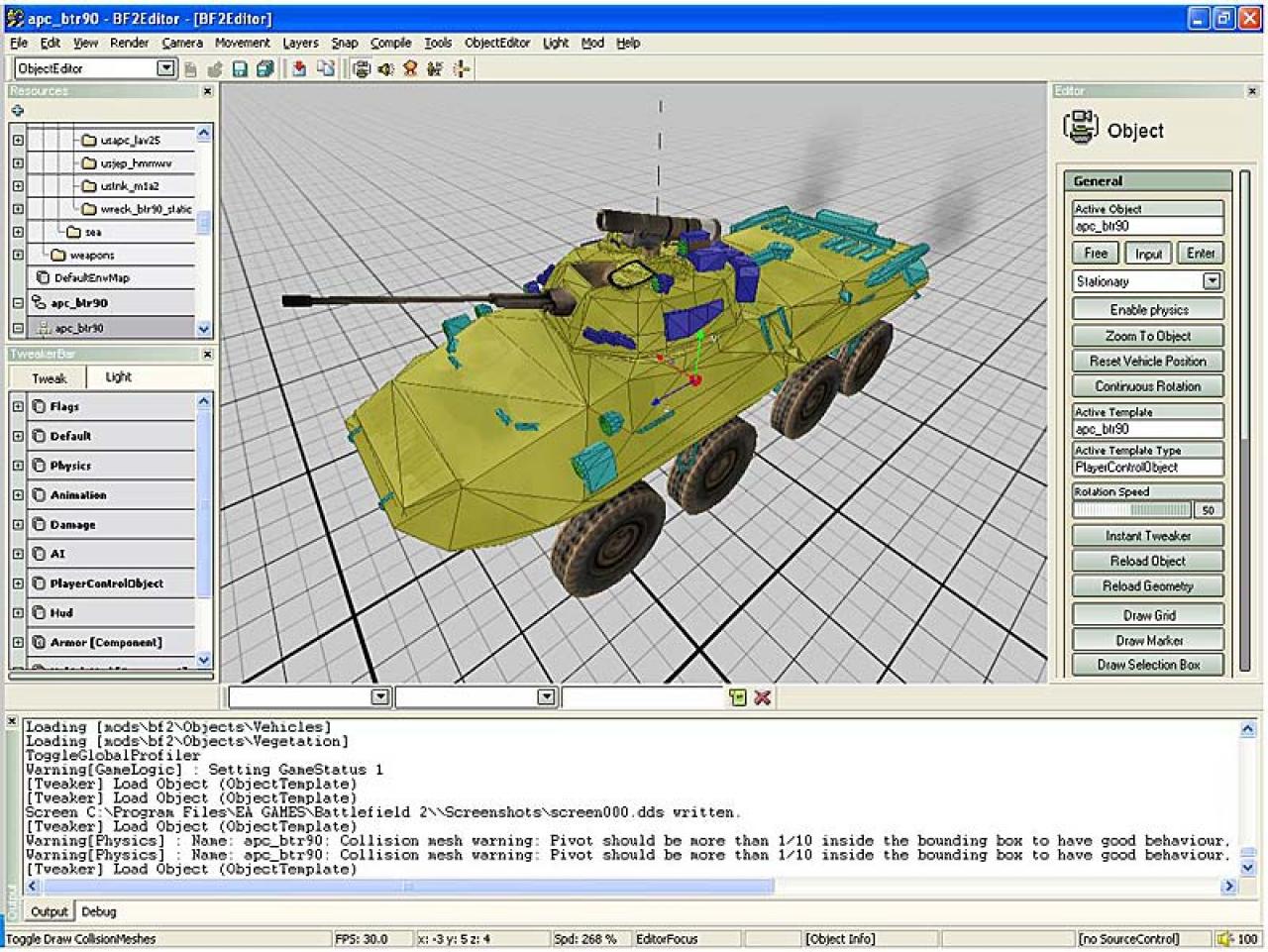Open the ObjectEditor mode dropdown
The width and height of the screenshot is (1268, 952).
coord(166,68)
